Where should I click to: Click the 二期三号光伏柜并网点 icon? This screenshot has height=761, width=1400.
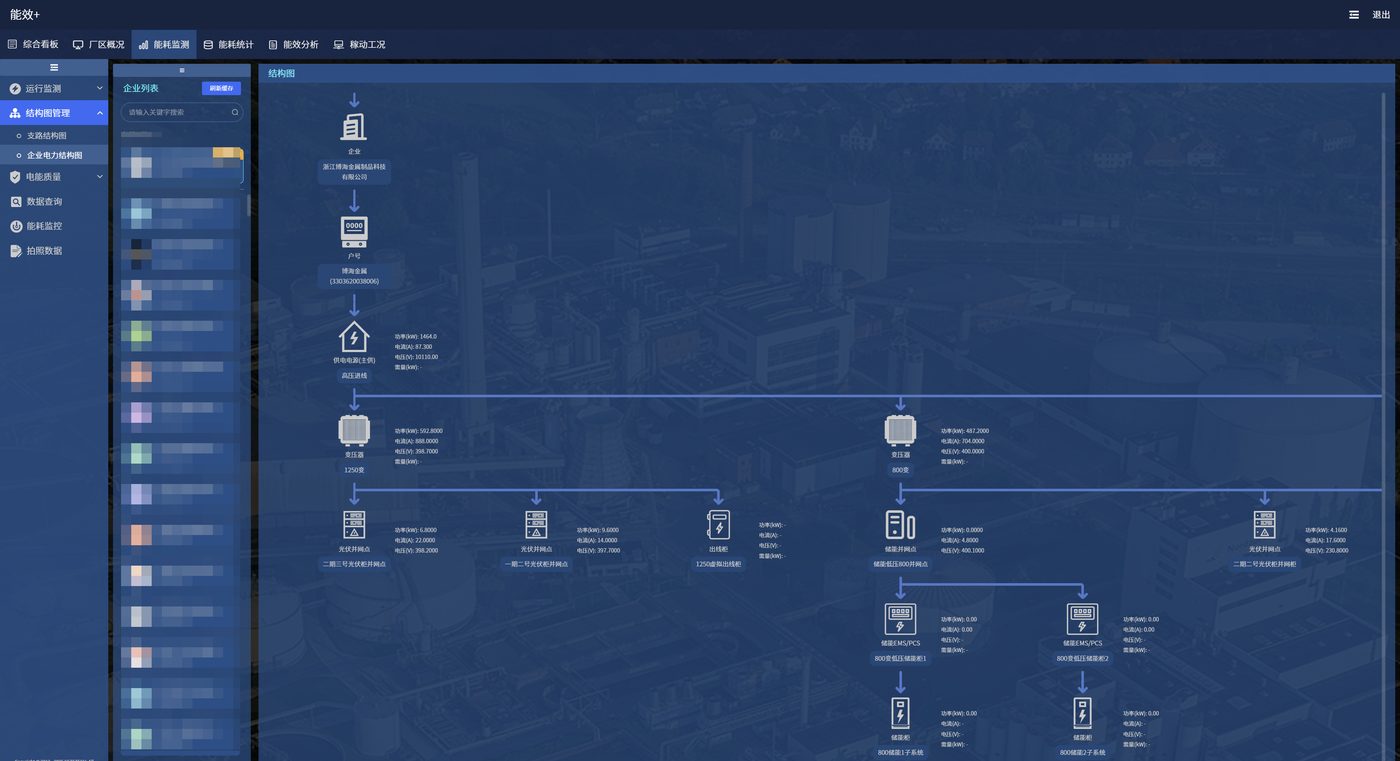pyautogui.click(x=354, y=525)
